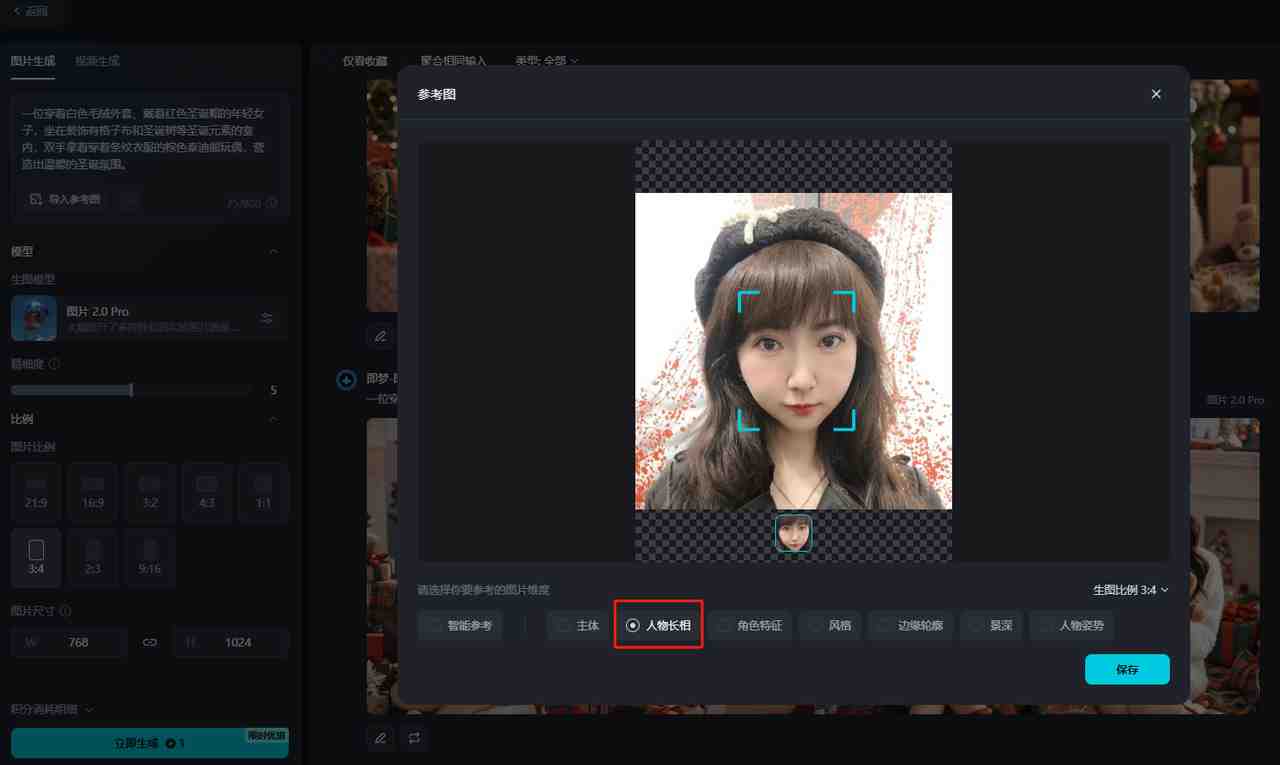Select the 人物长相 reference option
Screen dimensions: 1280x765
(658, 625)
